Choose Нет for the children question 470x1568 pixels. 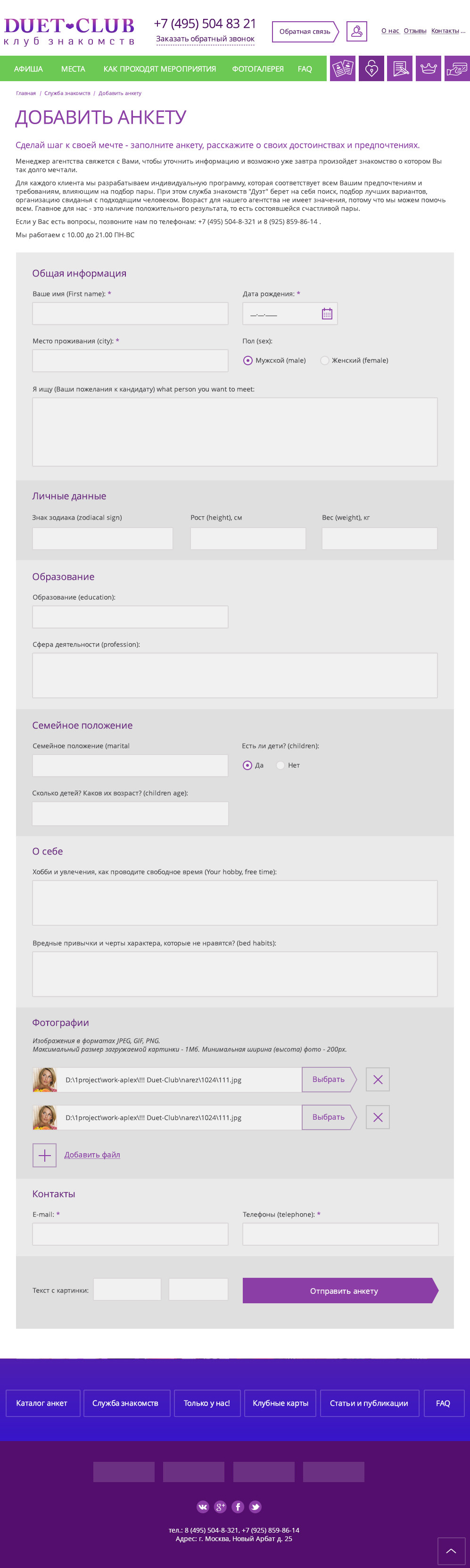280,765
